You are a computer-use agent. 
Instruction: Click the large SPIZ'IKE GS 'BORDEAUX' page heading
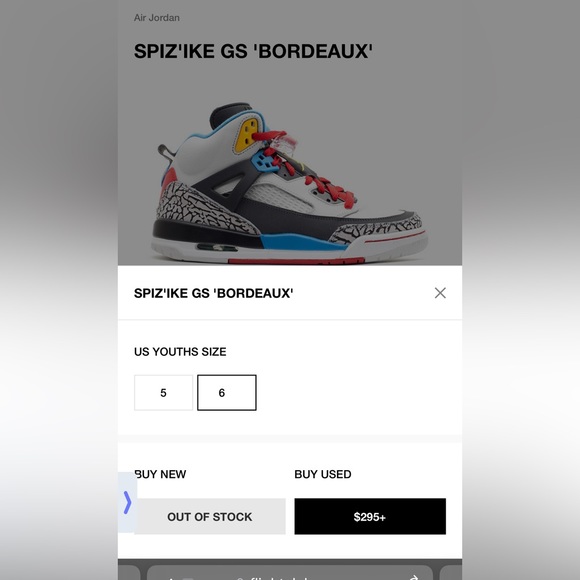253,51
